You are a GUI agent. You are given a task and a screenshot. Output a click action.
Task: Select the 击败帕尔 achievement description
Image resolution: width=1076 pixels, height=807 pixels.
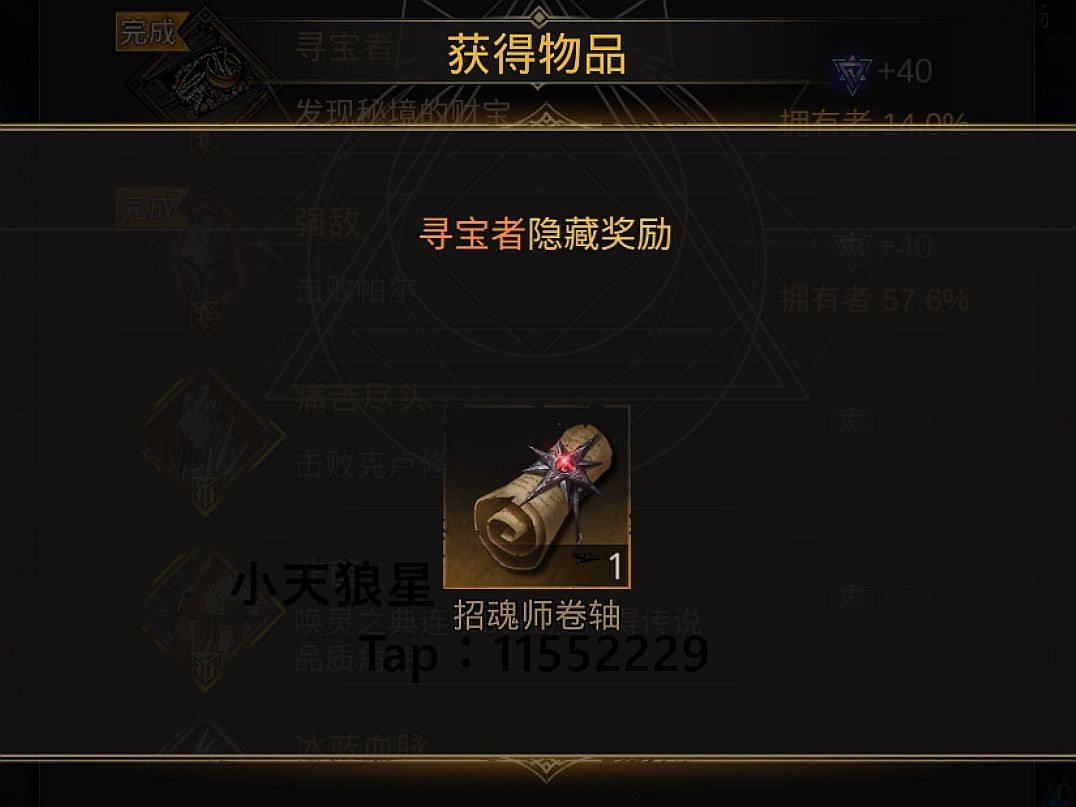click(355, 290)
